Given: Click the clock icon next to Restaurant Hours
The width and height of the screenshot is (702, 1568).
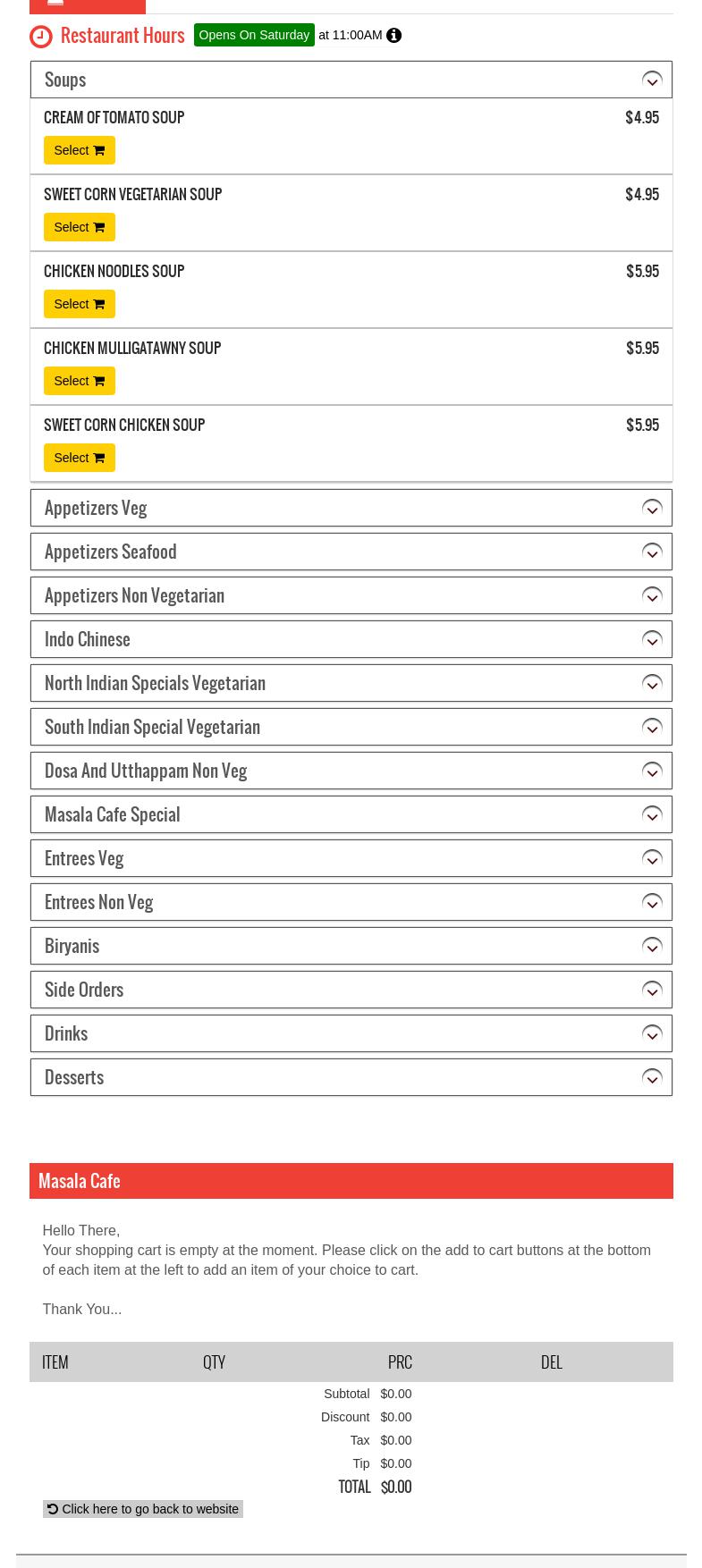Looking at the screenshot, I should point(41,37).
